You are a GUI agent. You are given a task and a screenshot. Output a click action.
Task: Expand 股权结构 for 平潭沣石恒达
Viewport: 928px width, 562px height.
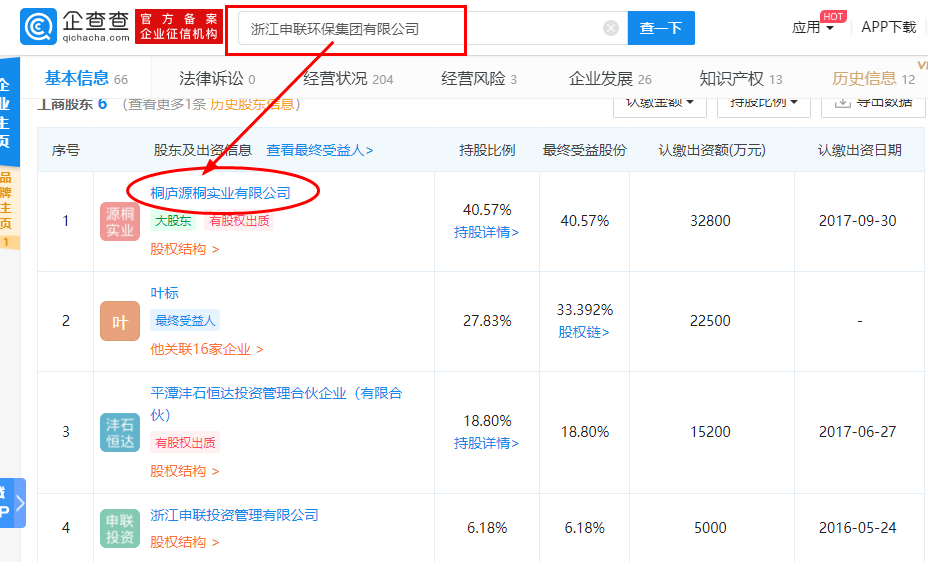point(185,471)
